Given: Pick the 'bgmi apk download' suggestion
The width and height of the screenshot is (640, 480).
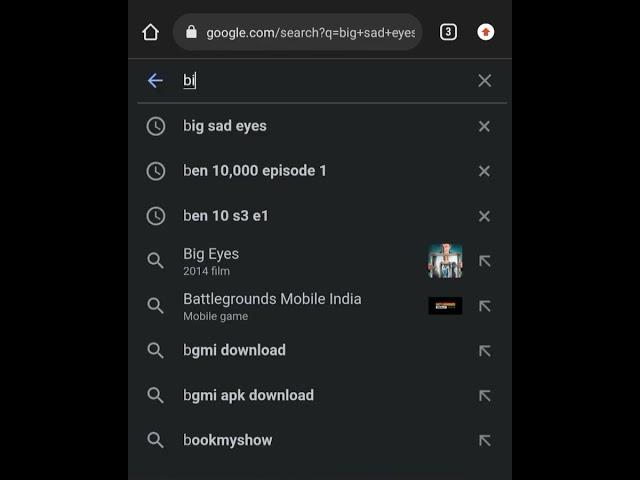Looking at the screenshot, I should click(x=248, y=395).
